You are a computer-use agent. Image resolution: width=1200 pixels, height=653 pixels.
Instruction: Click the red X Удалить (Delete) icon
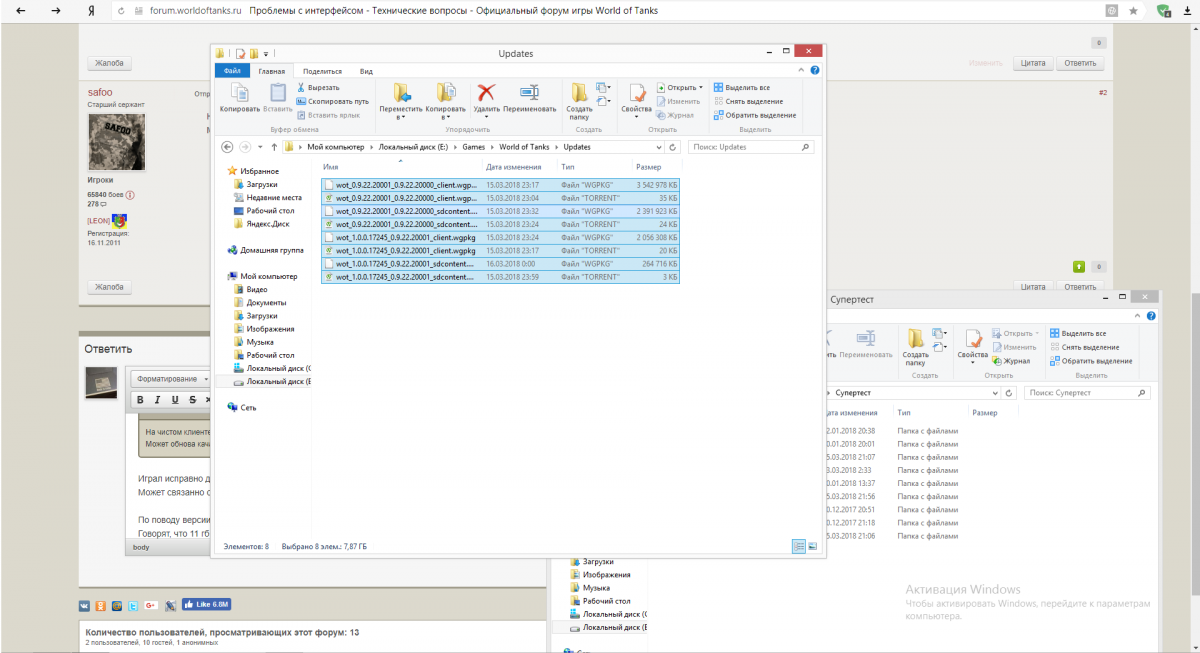486,94
